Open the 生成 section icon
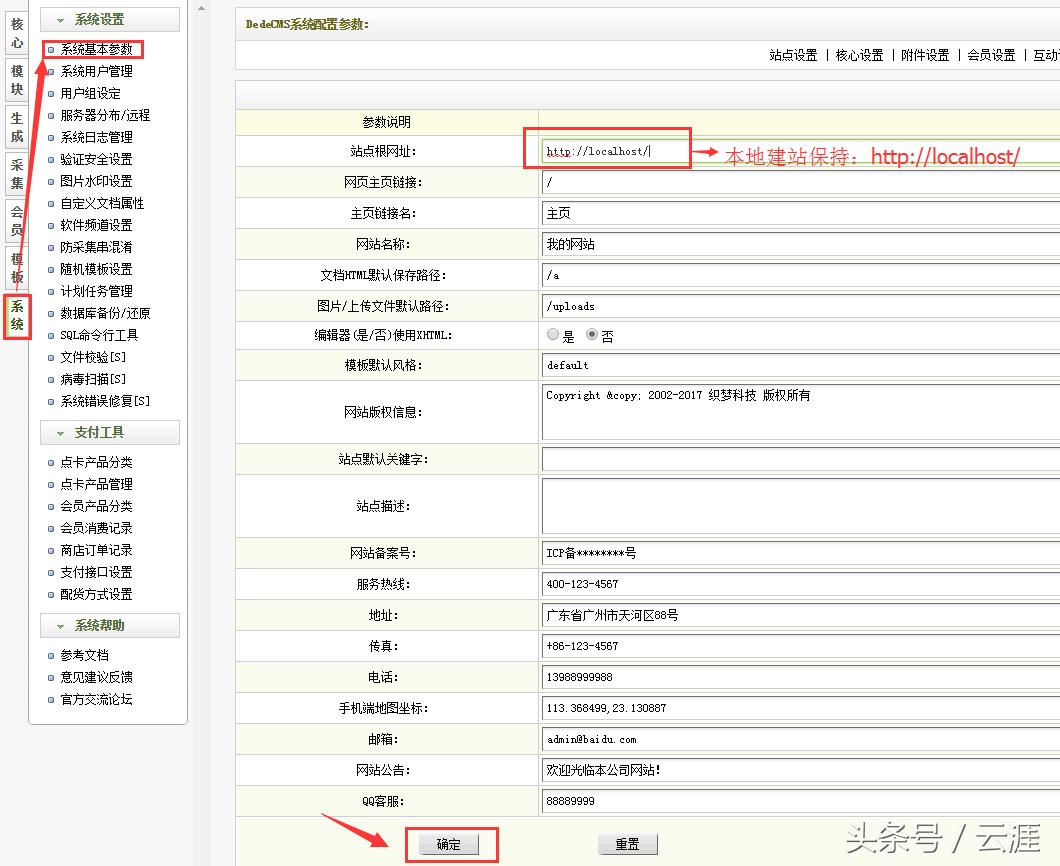 pos(15,125)
